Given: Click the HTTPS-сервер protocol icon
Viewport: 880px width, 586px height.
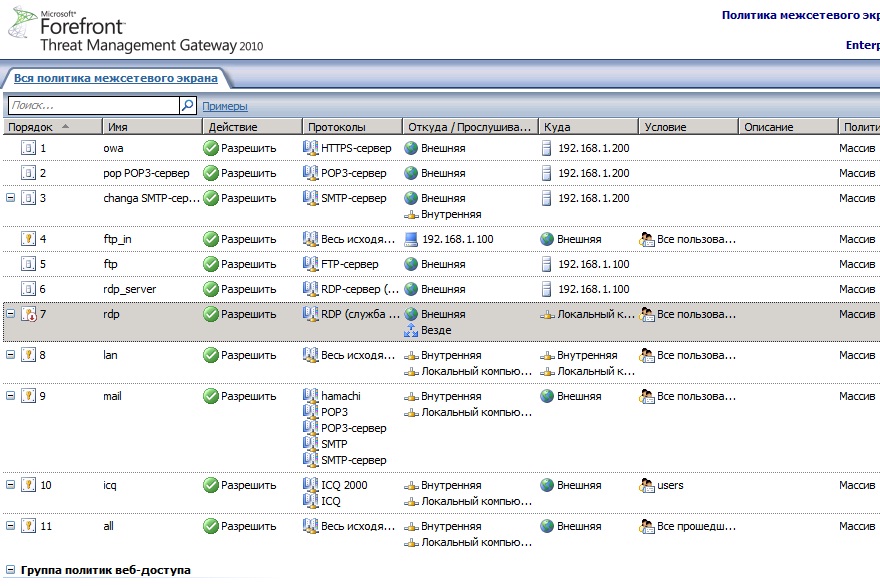Looking at the screenshot, I should point(310,148).
